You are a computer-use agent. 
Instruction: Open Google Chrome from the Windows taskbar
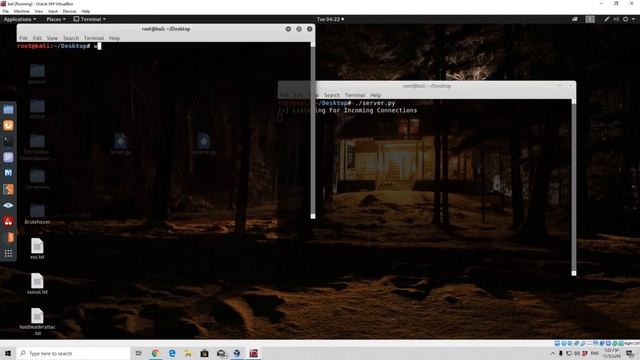155,353
